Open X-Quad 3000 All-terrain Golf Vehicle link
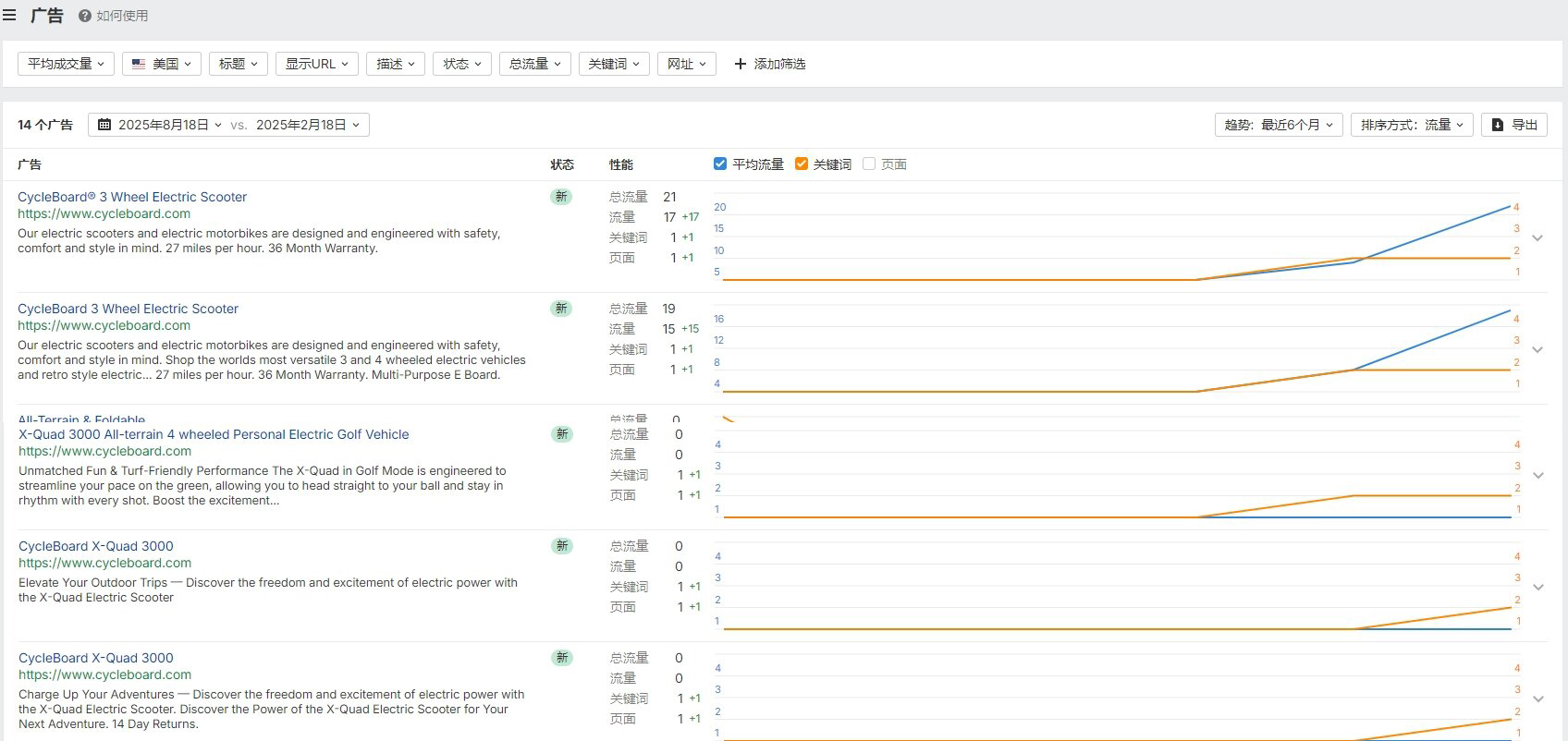This screenshot has width=1568, height=741. (214, 434)
